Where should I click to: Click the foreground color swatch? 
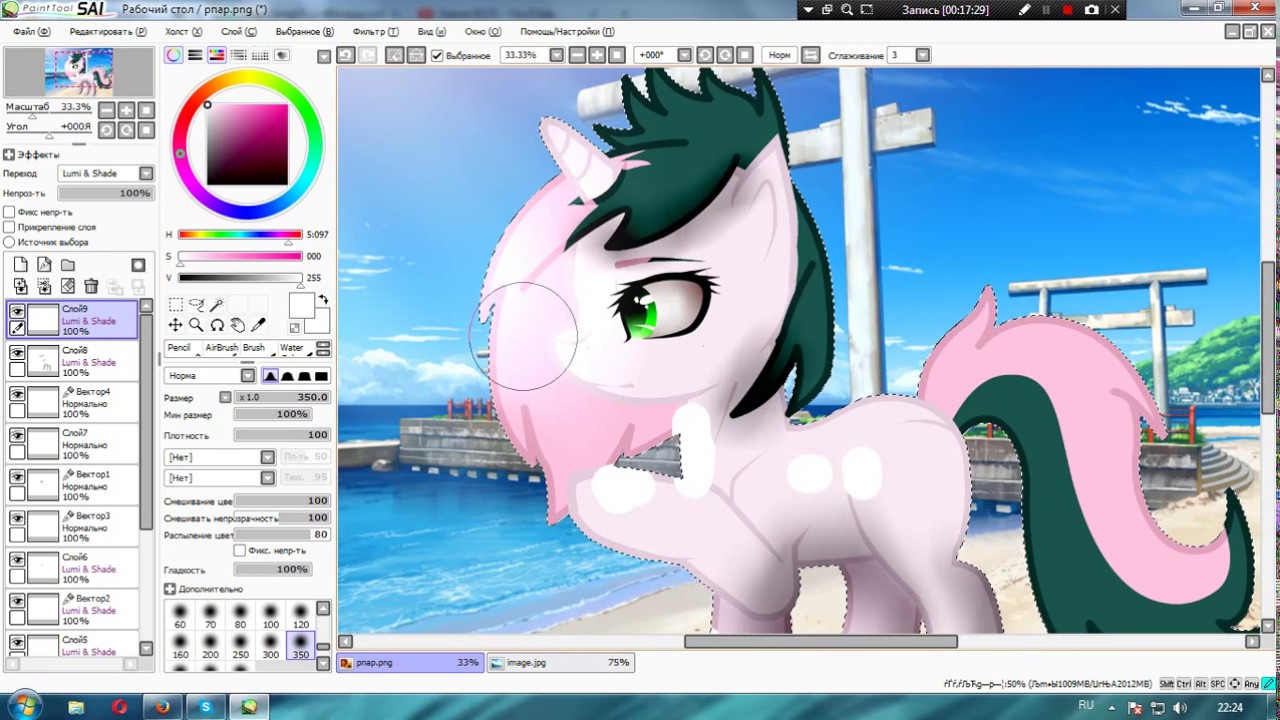point(302,306)
